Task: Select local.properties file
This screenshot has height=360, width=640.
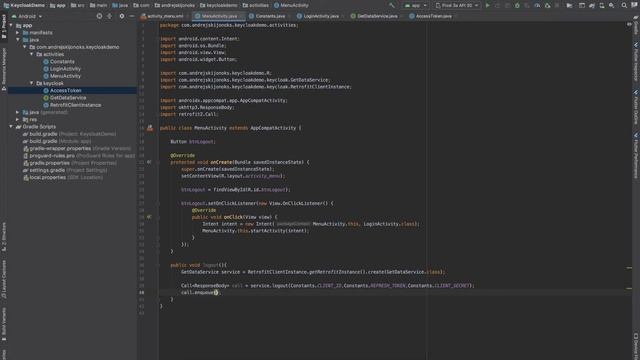Action: (63, 178)
